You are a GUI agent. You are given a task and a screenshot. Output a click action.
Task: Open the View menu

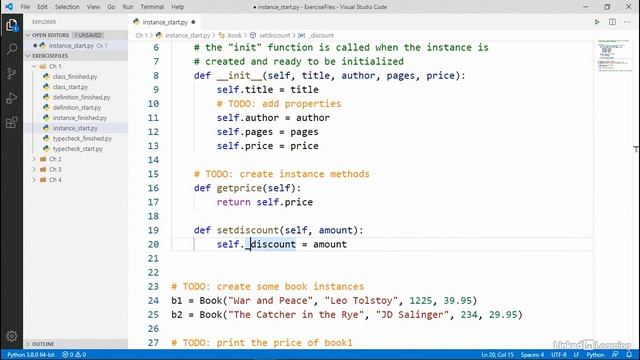[93, 7]
